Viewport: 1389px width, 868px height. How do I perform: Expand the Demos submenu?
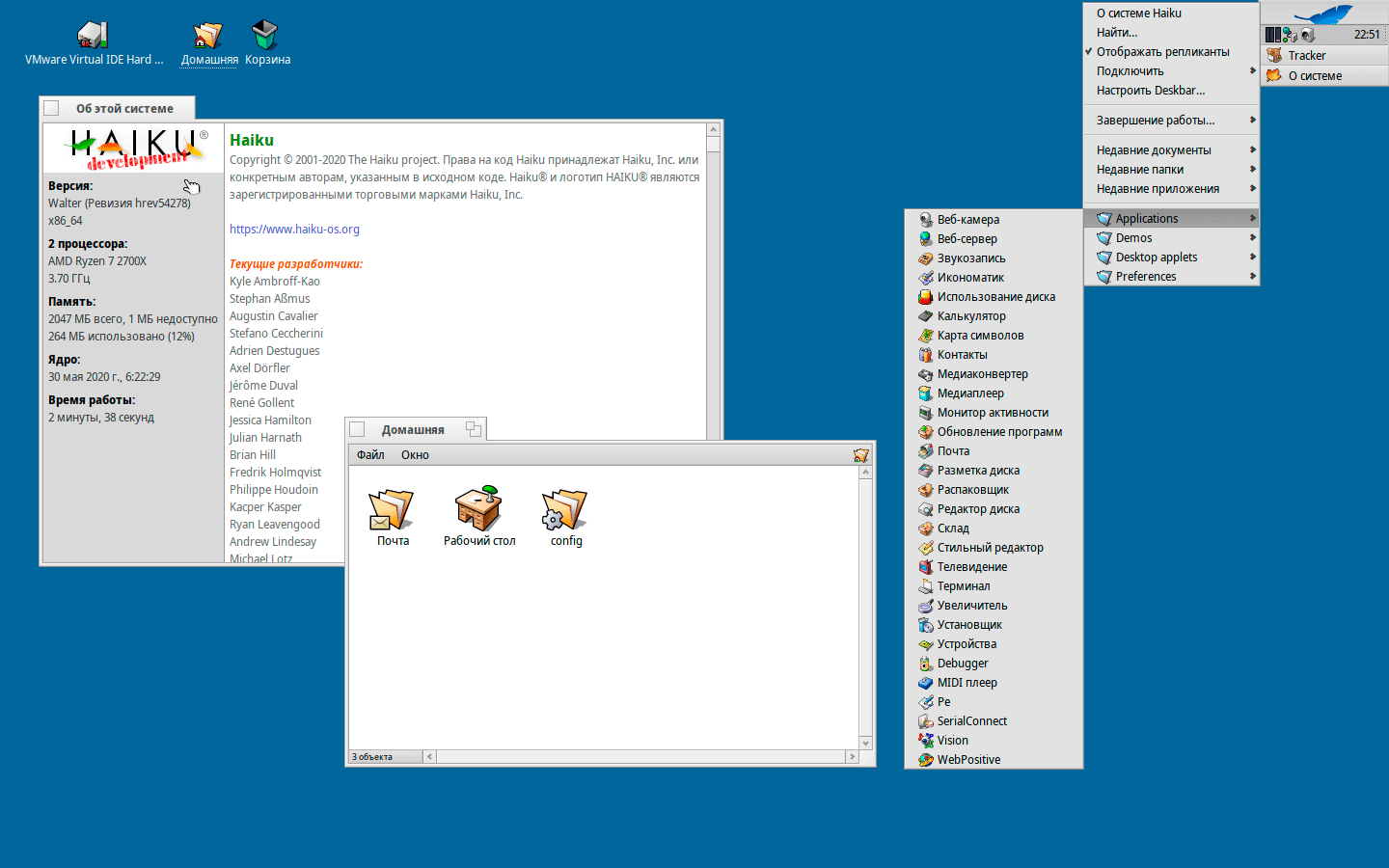1171,238
